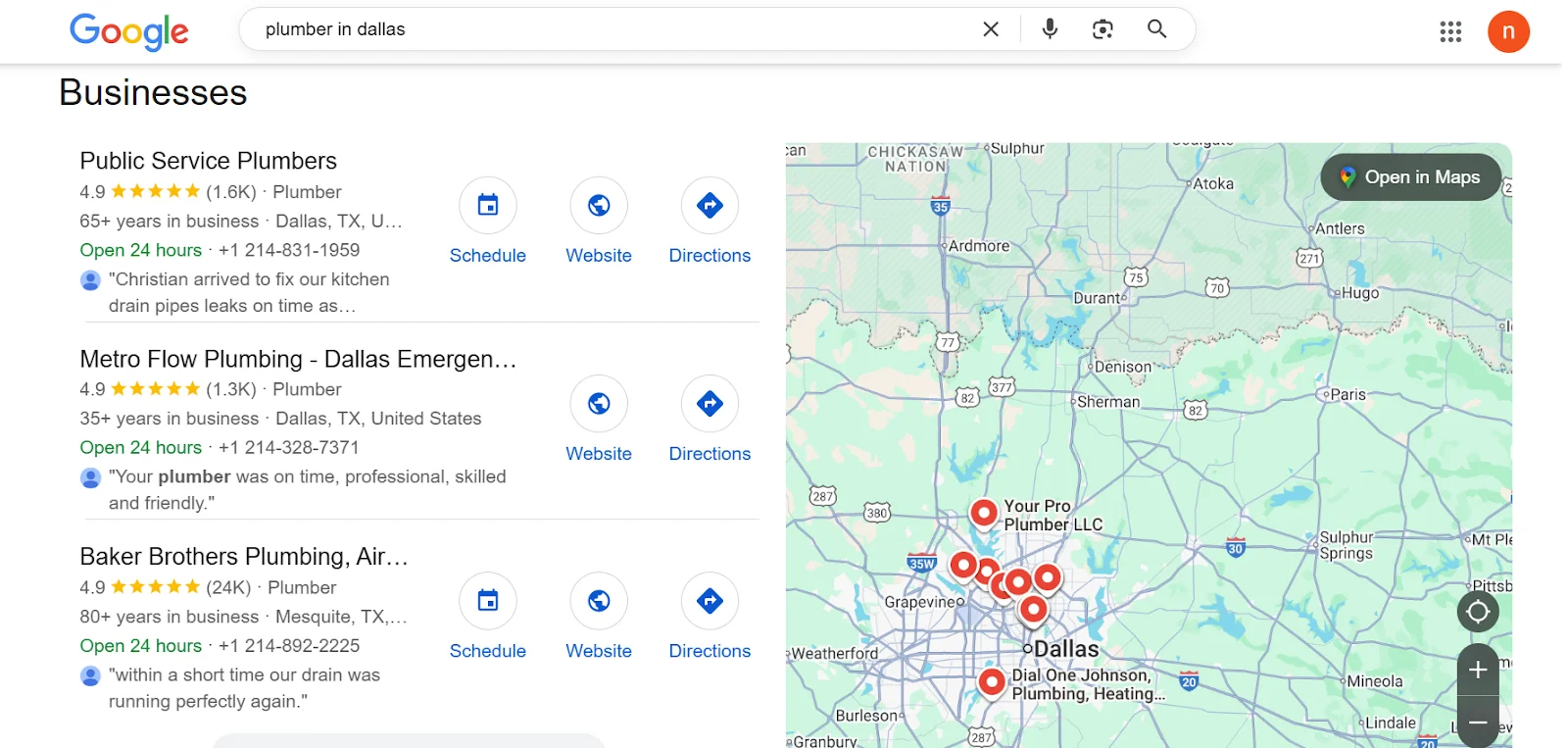Viewport: 1568px width, 748px height.
Task: Visit Public Service Plumbers website
Action: [599, 222]
